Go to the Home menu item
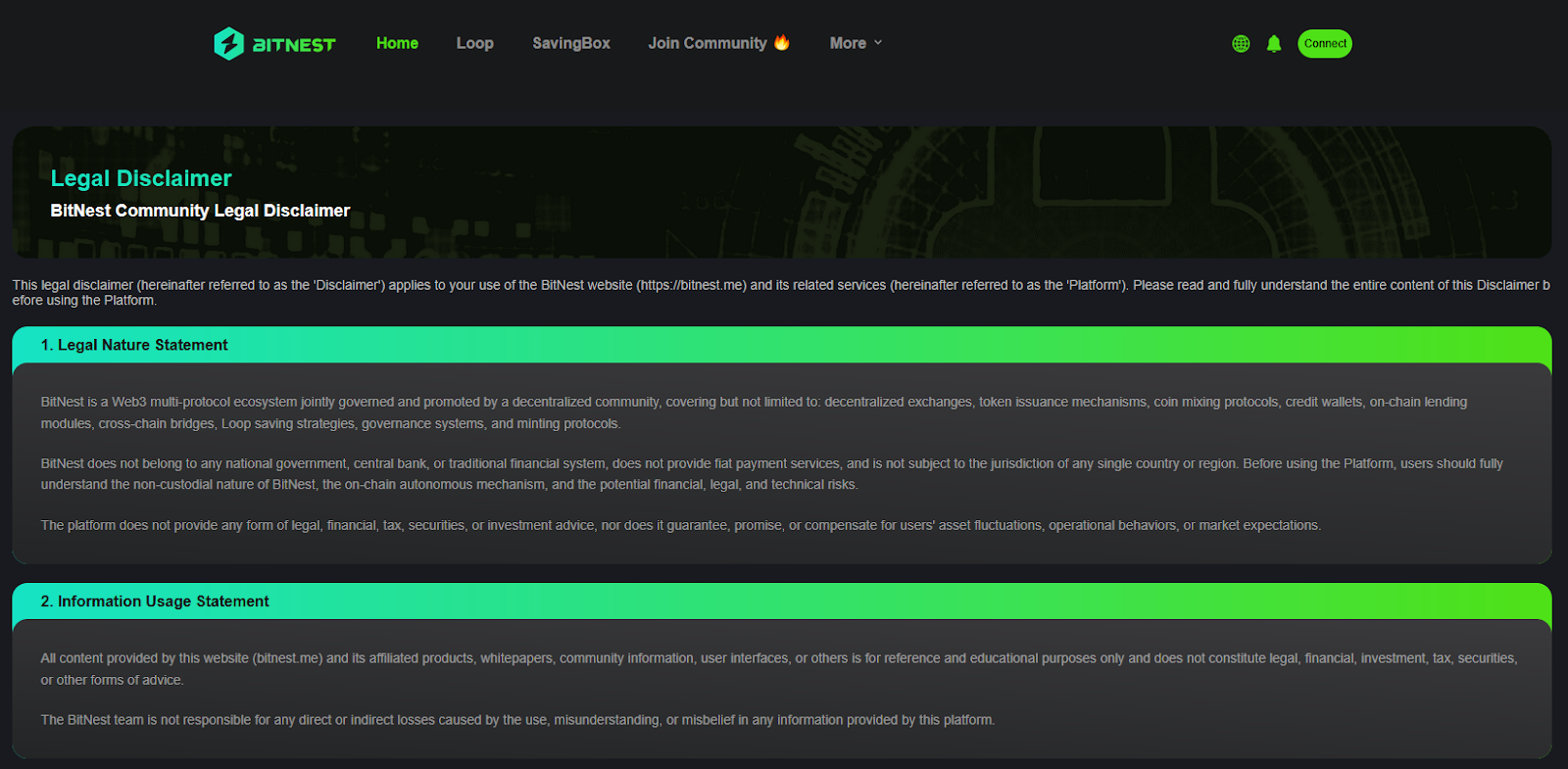 coord(397,43)
